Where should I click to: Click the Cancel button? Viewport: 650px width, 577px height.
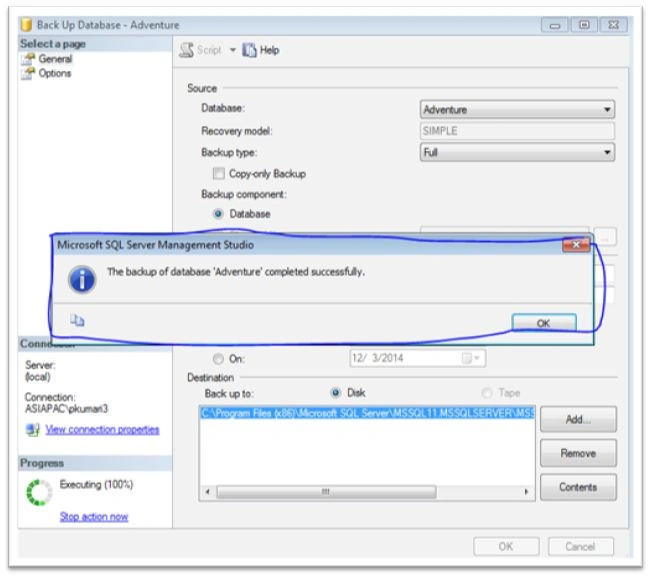pyautogui.click(x=580, y=546)
